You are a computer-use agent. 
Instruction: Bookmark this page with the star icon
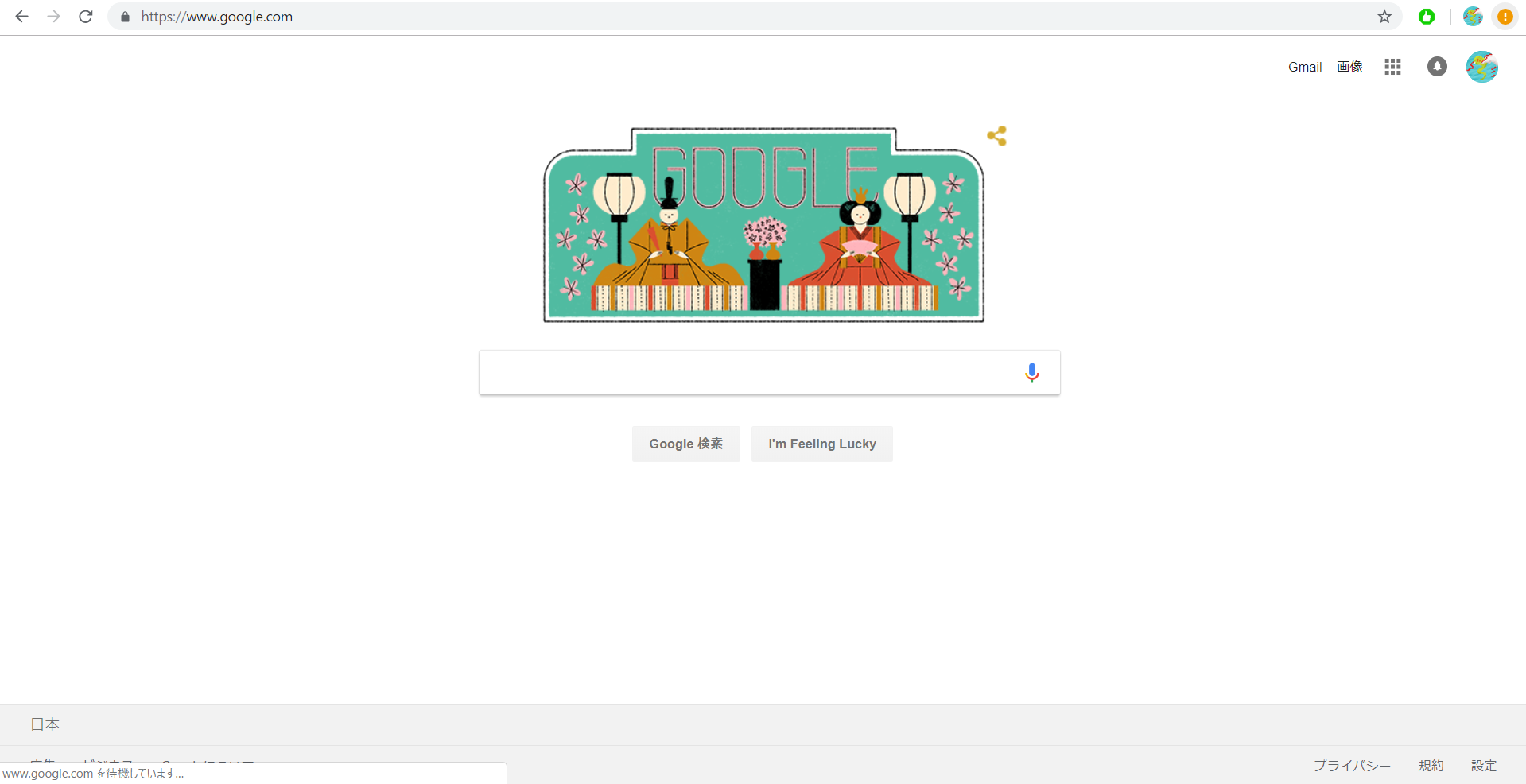click(1384, 17)
